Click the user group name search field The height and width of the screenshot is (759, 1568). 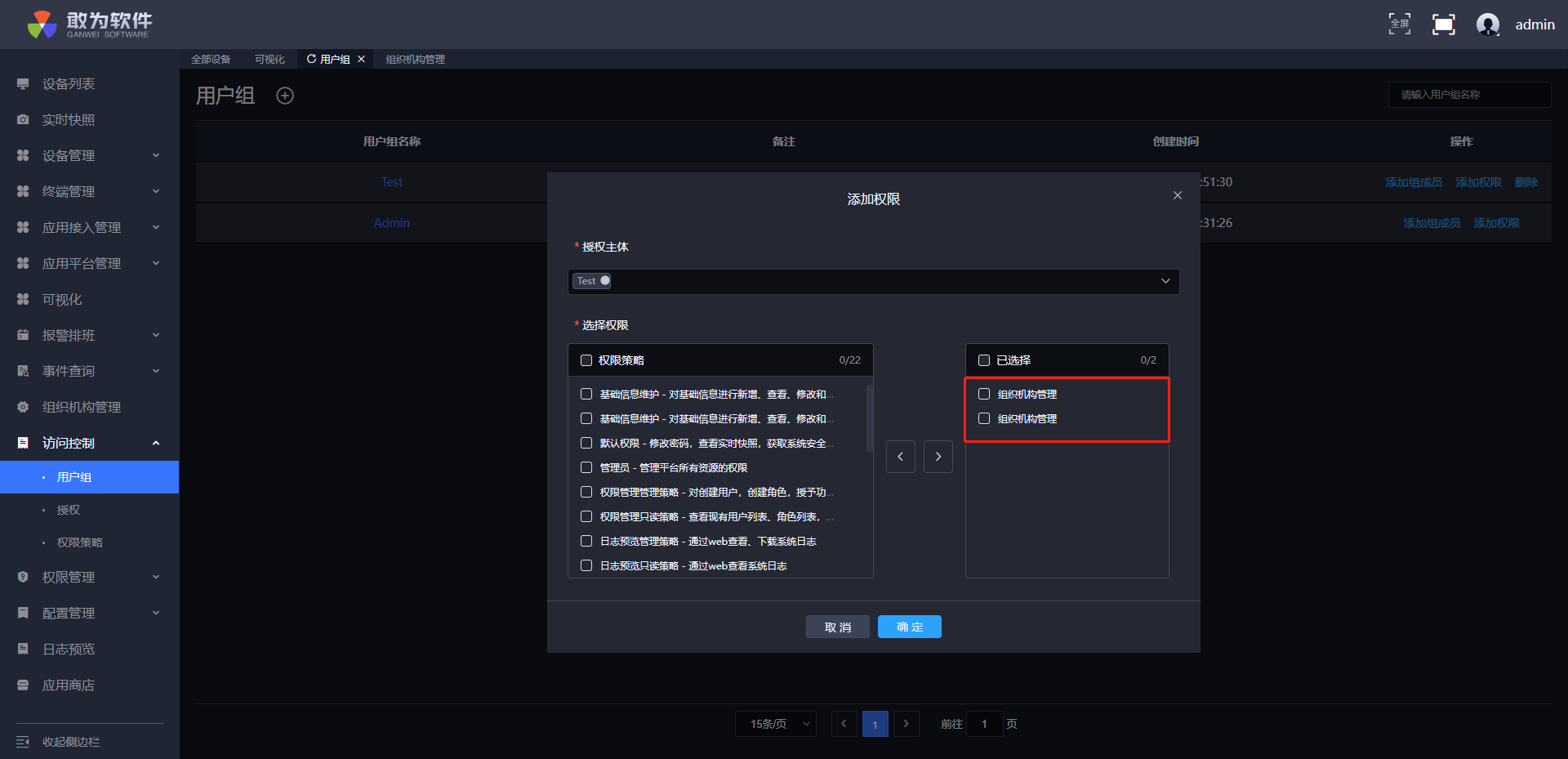tap(1468, 95)
